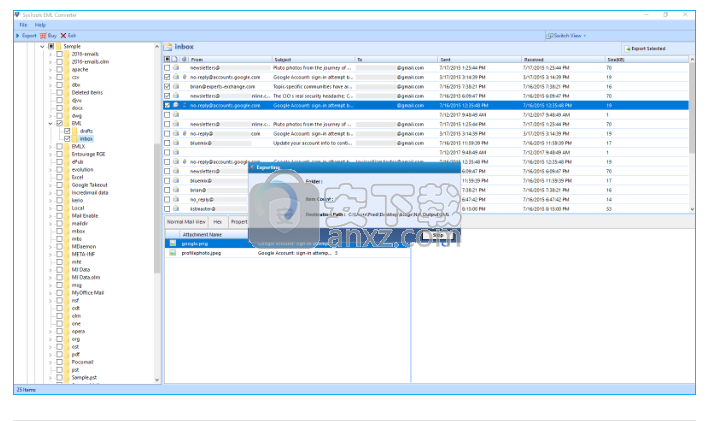The width and height of the screenshot is (714, 421).
Task: Toggle the select-all checkbox in mail header
Action: click(167, 59)
